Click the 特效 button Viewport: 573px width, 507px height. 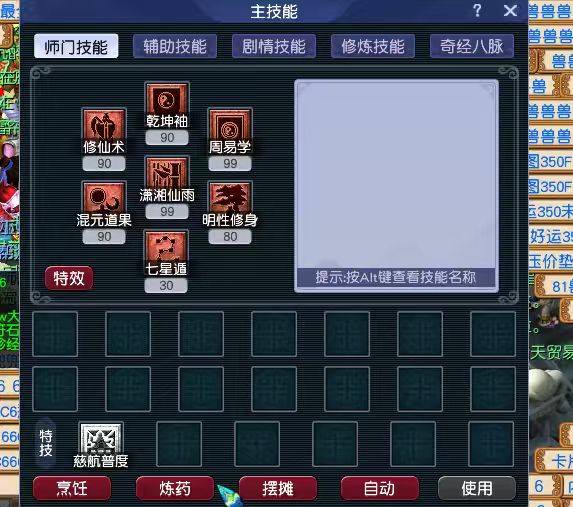point(69,278)
